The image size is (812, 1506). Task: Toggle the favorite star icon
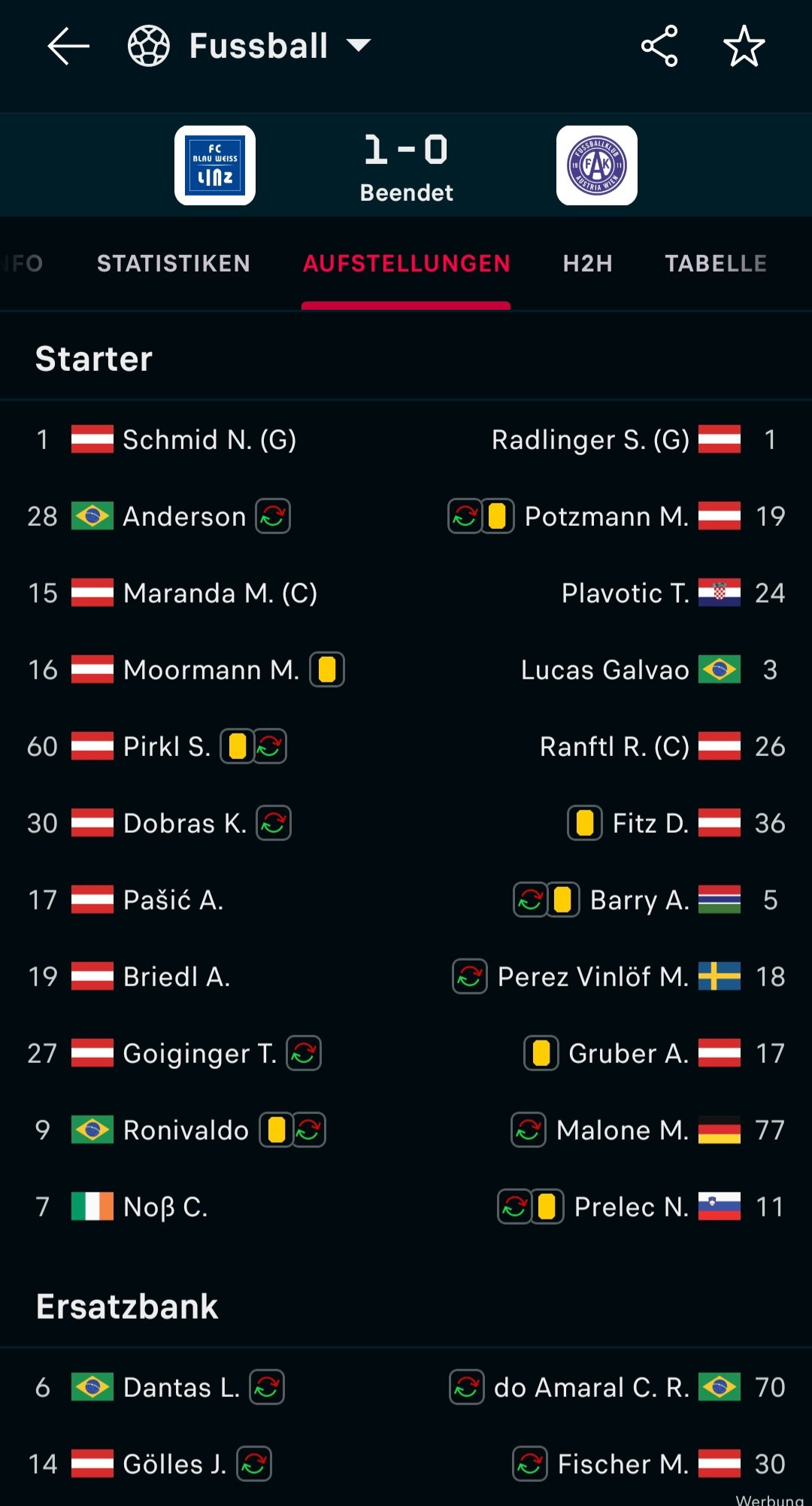(744, 46)
